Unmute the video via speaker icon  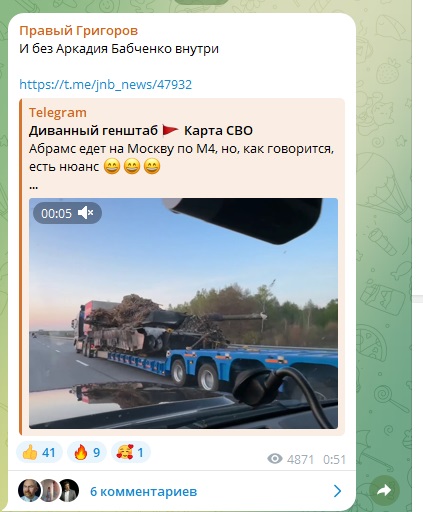[85, 213]
